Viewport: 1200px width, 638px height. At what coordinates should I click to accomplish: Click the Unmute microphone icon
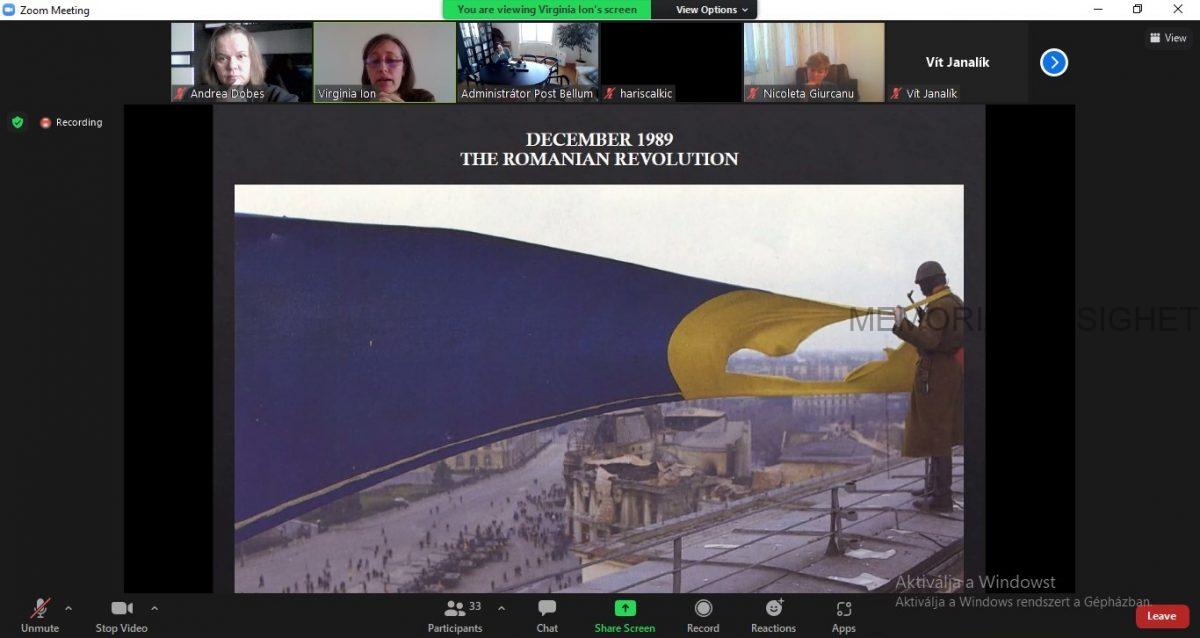click(40, 608)
